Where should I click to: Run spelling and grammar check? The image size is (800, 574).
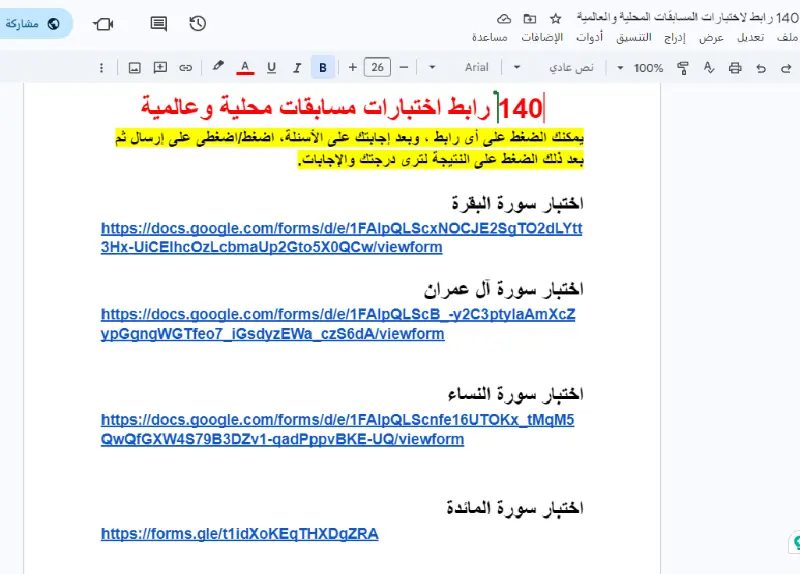[709, 67]
